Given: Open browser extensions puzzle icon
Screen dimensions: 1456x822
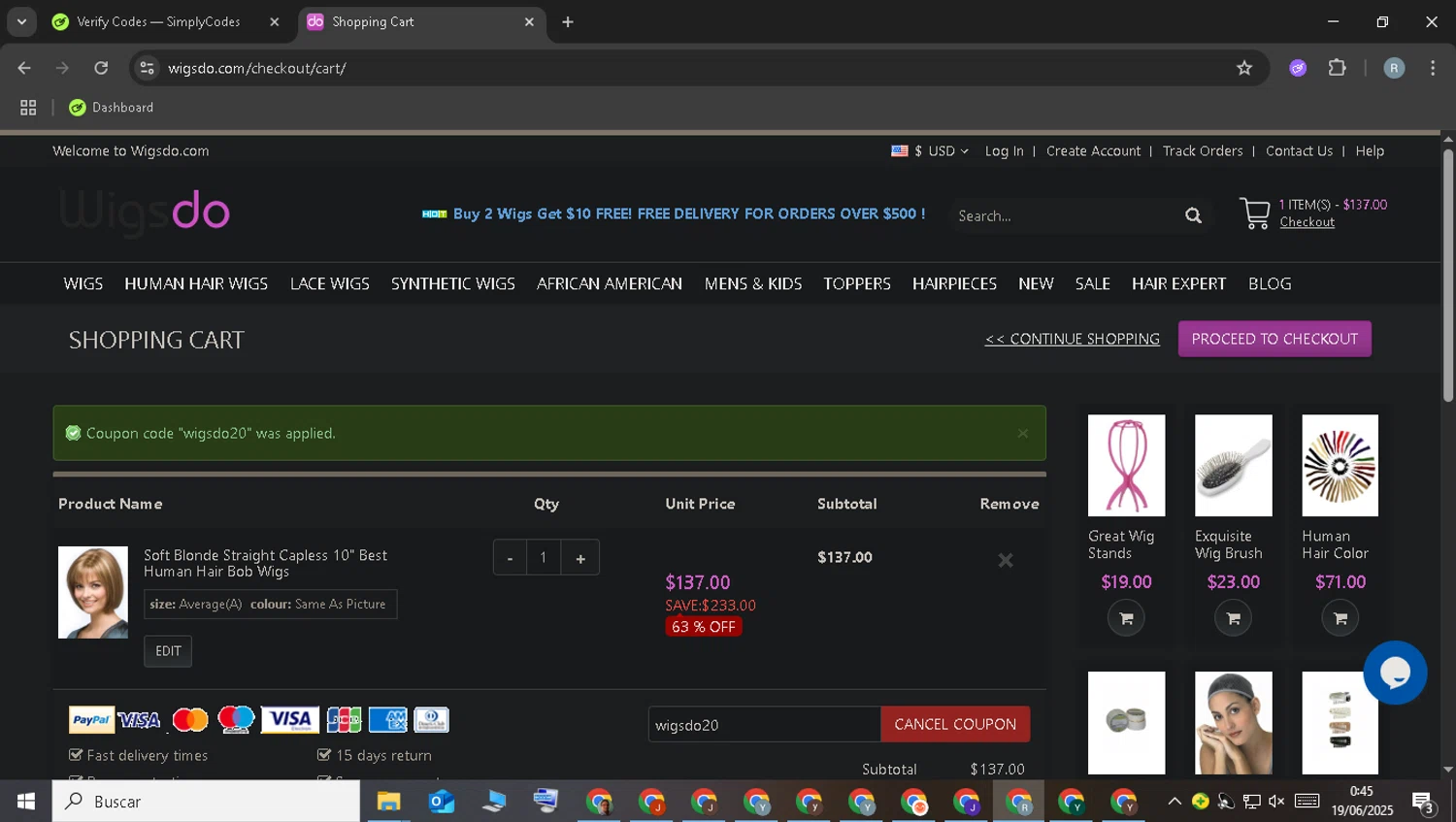Looking at the screenshot, I should (1338, 68).
